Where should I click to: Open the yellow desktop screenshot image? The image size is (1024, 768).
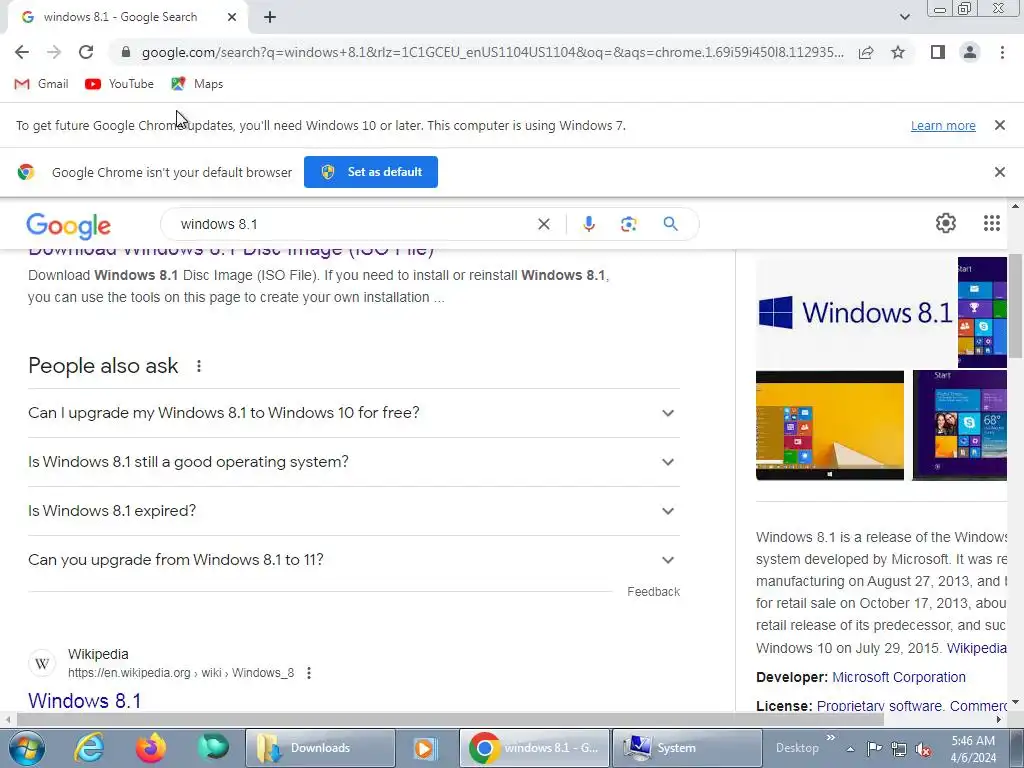(x=830, y=425)
